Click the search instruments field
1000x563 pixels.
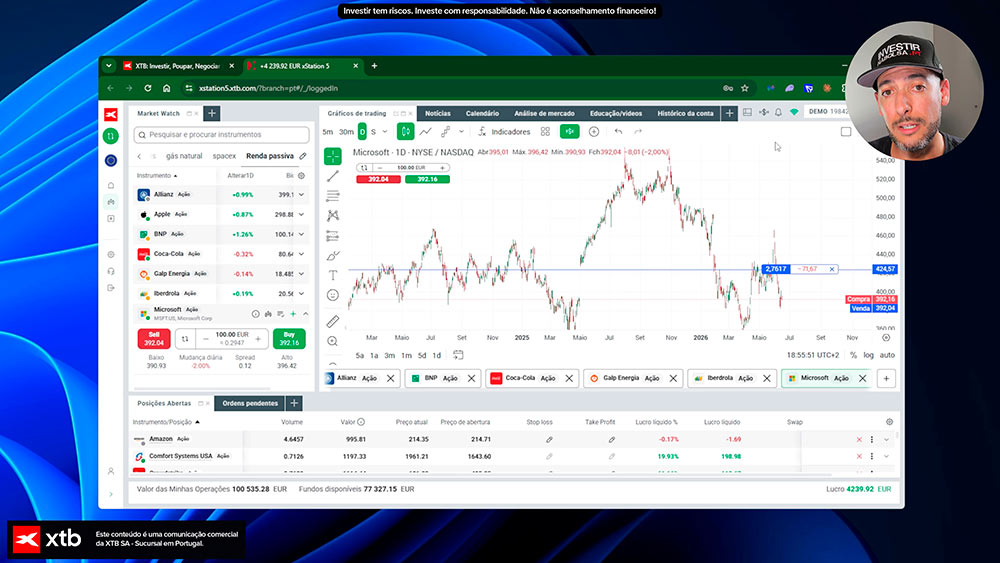pyautogui.click(x=221, y=135)
